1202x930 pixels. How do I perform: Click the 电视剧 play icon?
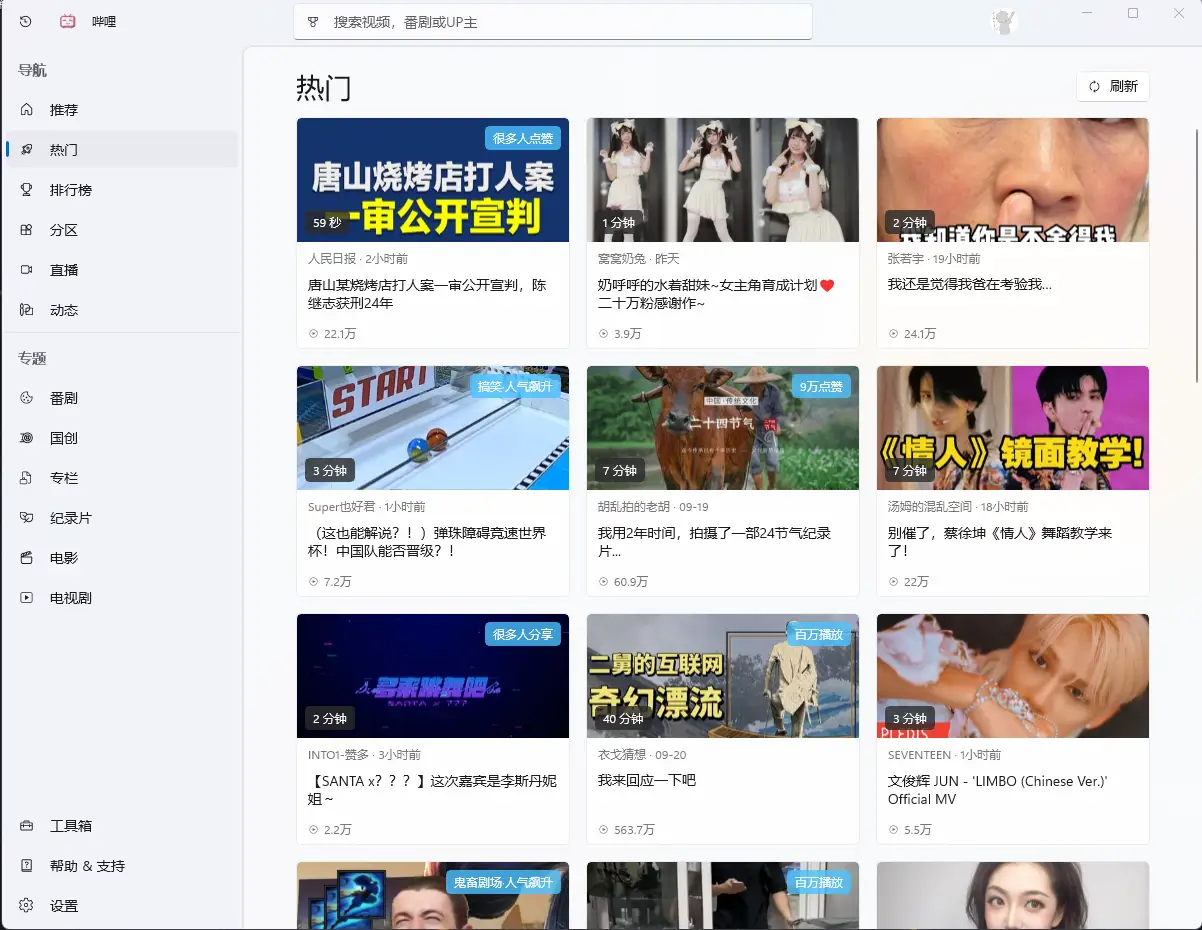tap(27, 598)
